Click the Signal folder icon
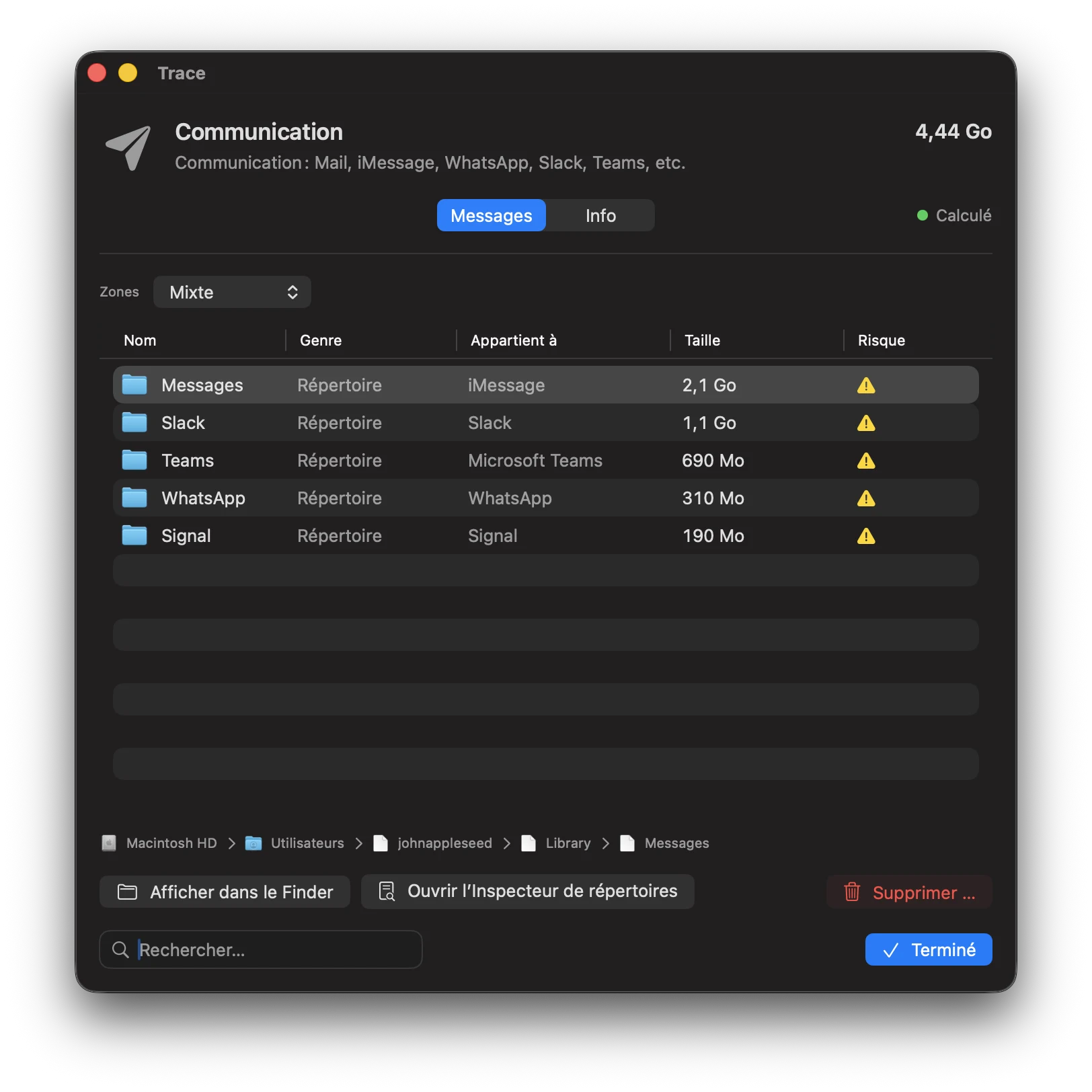This screenshot has height=1092, width=1092. coord(134,536)
